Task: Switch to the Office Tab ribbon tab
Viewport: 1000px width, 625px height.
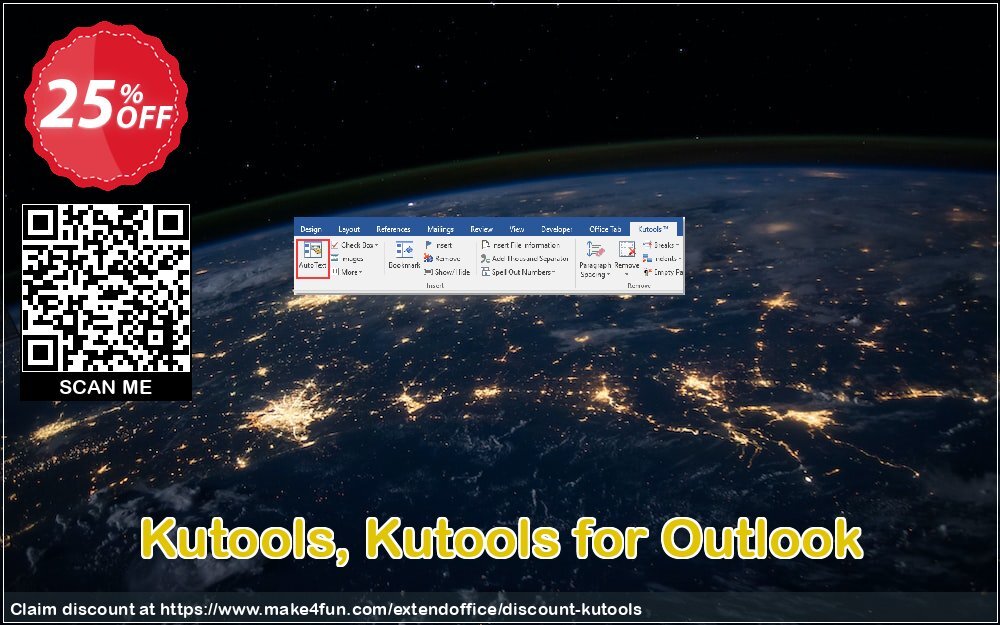Action: tap(605, 229)
